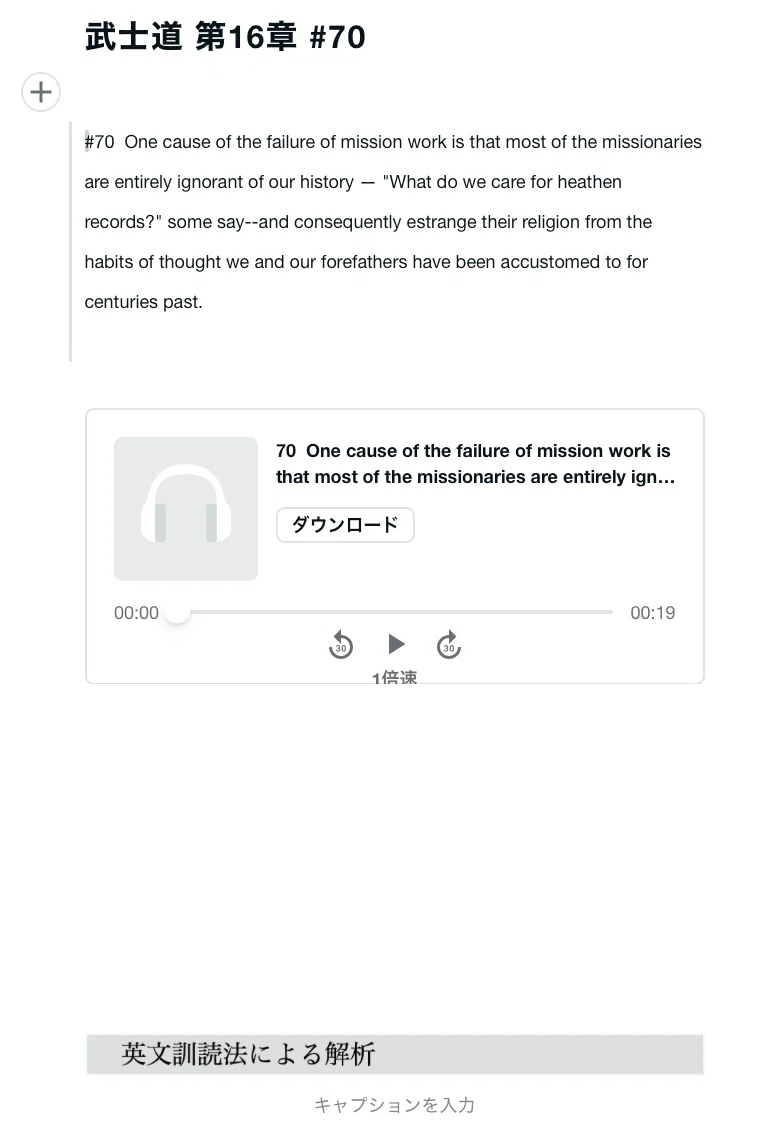
Task: Place cursor after 'centuries past.'
Action: coord(203,302)
